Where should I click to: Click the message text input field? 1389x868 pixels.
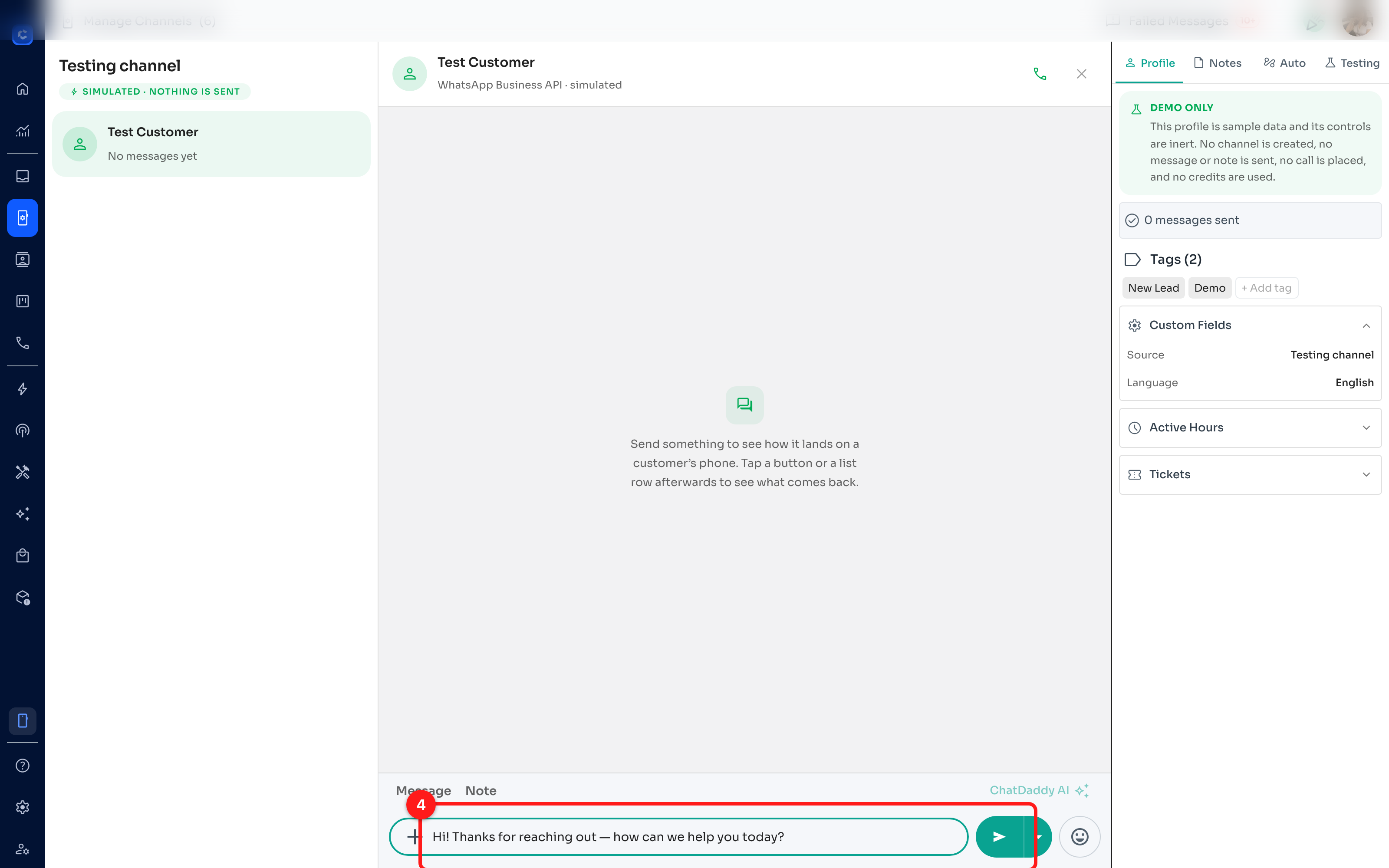tap(694, 836)
